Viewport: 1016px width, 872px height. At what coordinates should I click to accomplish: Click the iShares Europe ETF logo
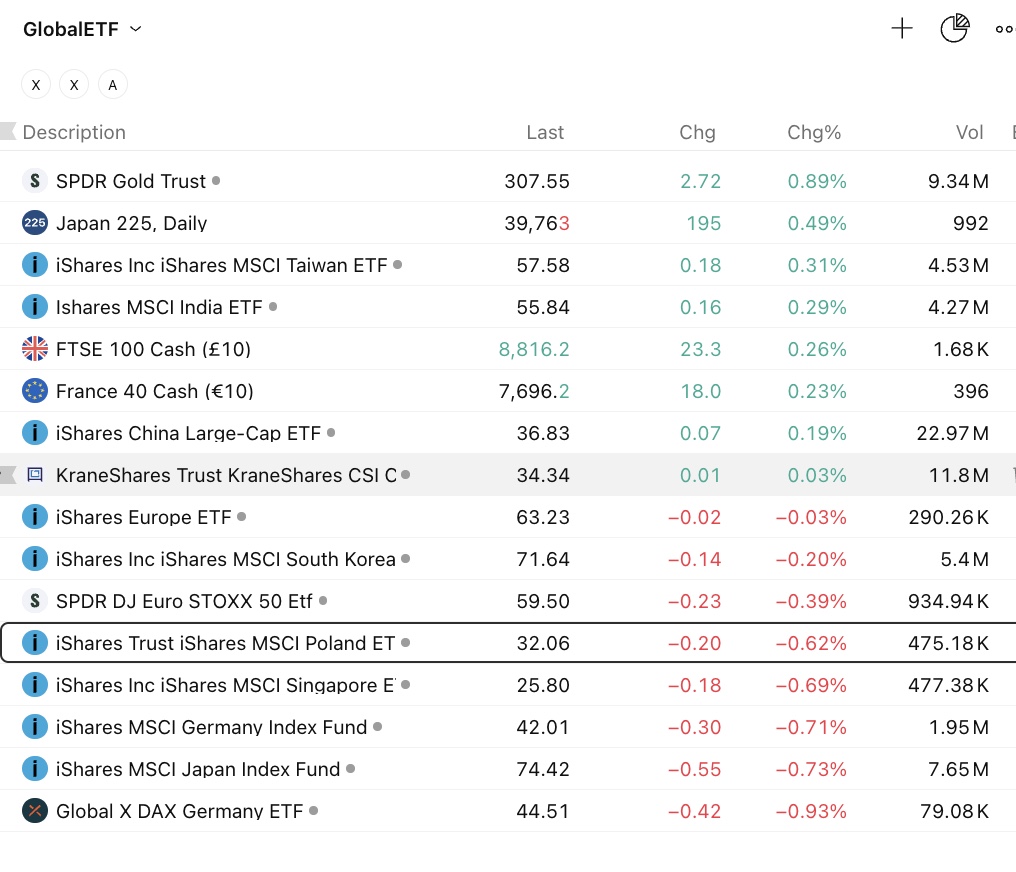[35, 517]
